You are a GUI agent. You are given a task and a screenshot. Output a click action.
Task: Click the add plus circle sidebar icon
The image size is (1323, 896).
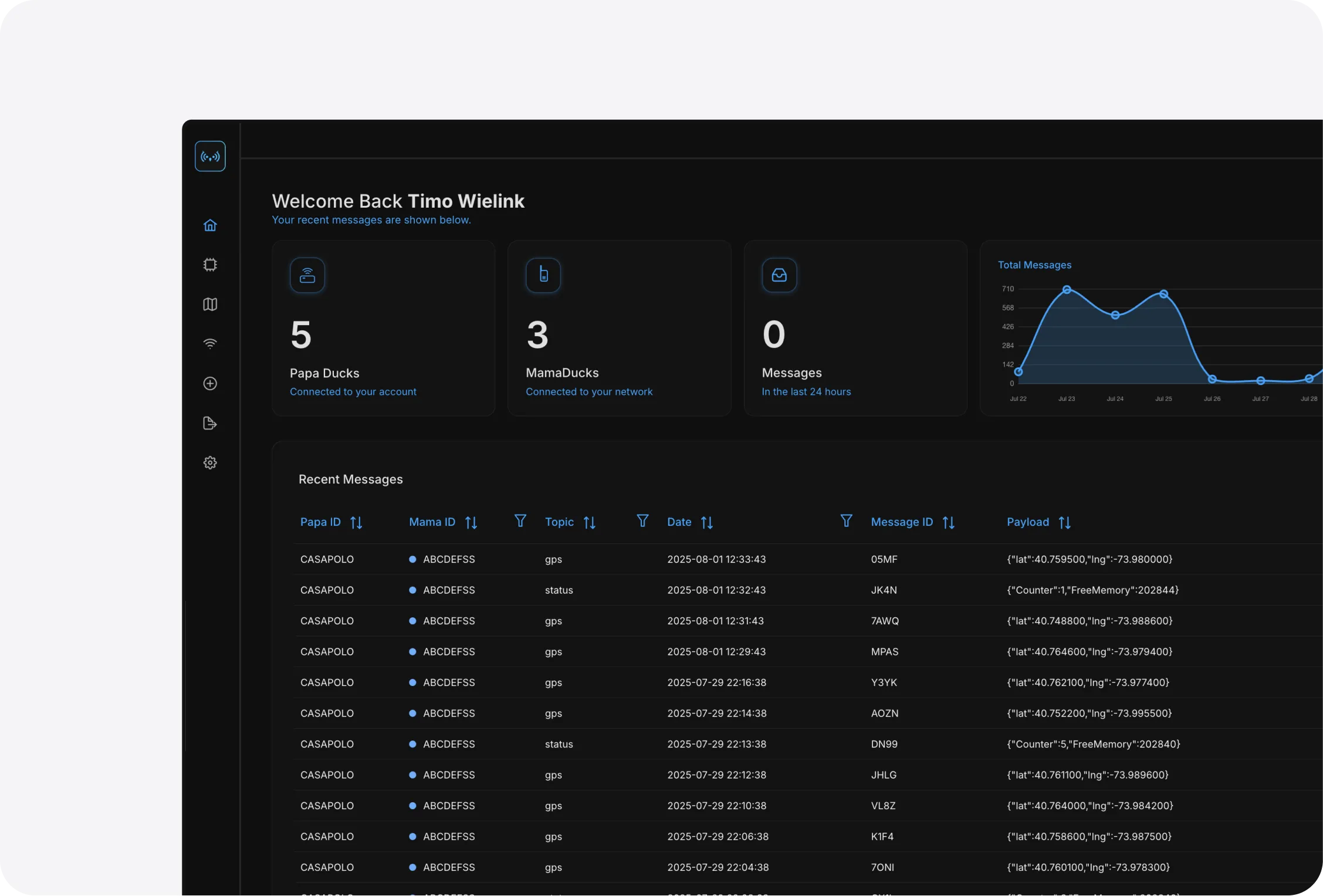click(210, 383)
